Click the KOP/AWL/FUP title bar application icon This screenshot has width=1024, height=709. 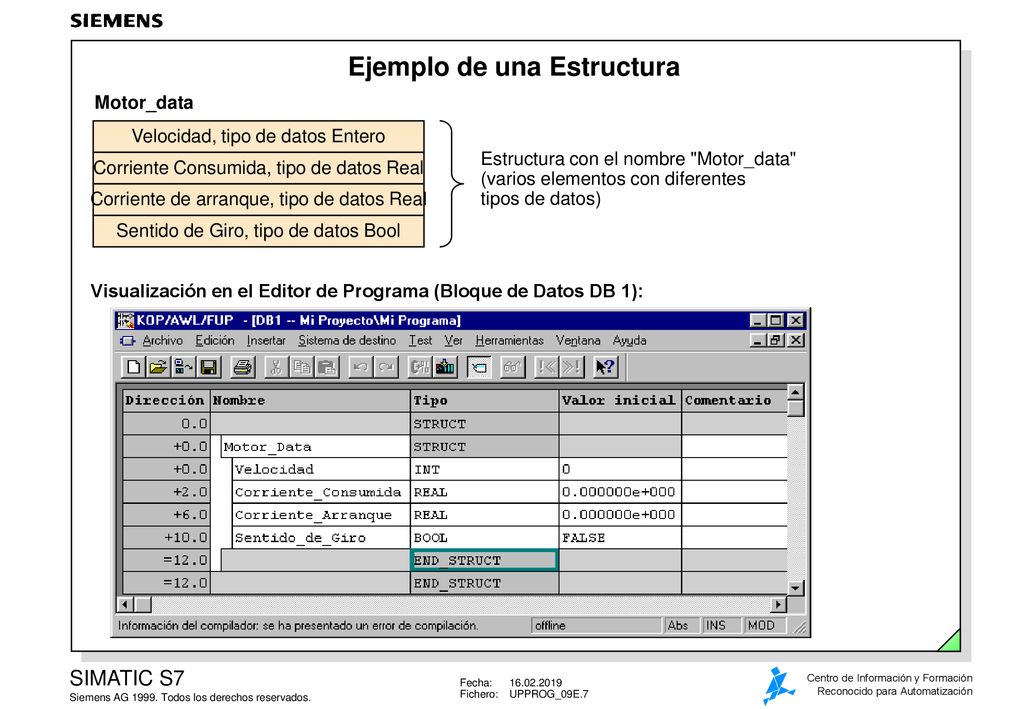pyautogui.click(x=125, y=321)
